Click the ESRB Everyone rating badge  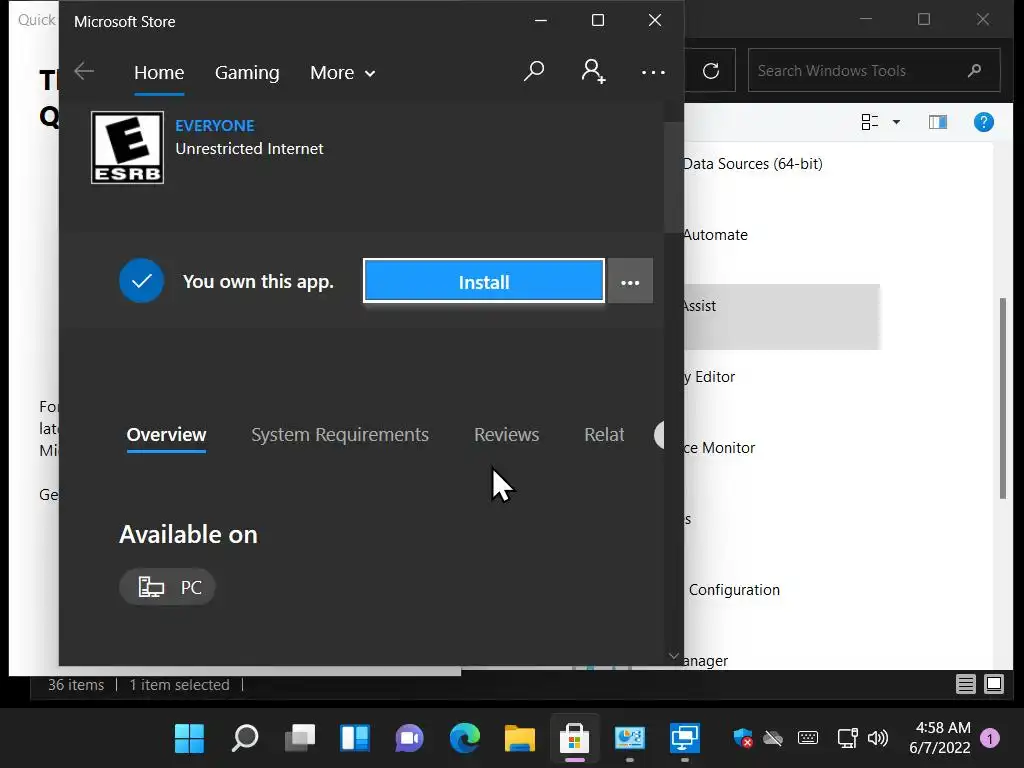click(127, 148)
